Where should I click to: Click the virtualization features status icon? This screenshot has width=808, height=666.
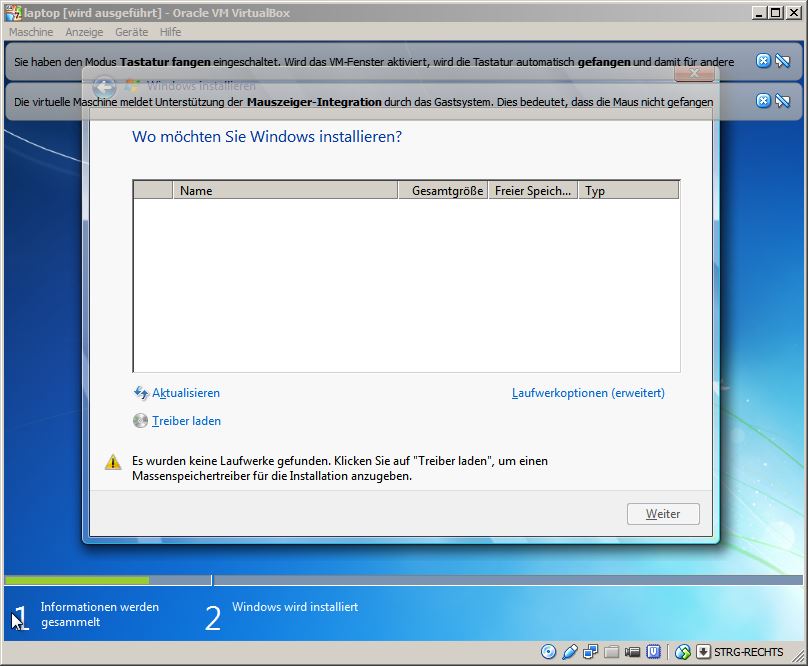tap(654, 652)
